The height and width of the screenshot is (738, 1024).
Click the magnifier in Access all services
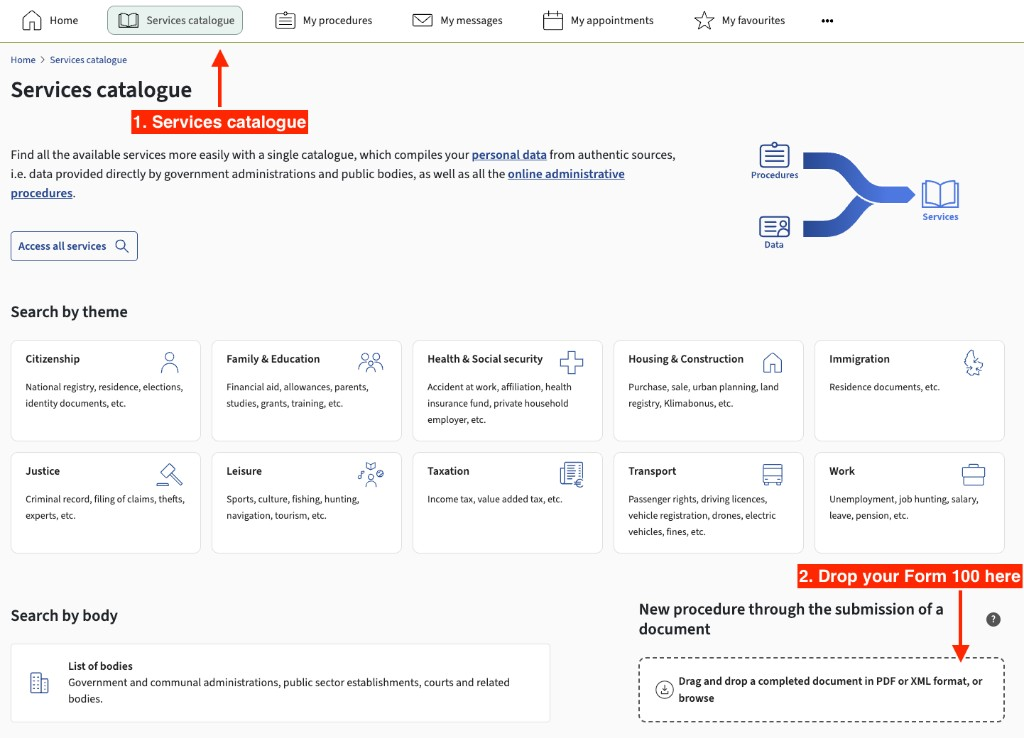(122, 246)
